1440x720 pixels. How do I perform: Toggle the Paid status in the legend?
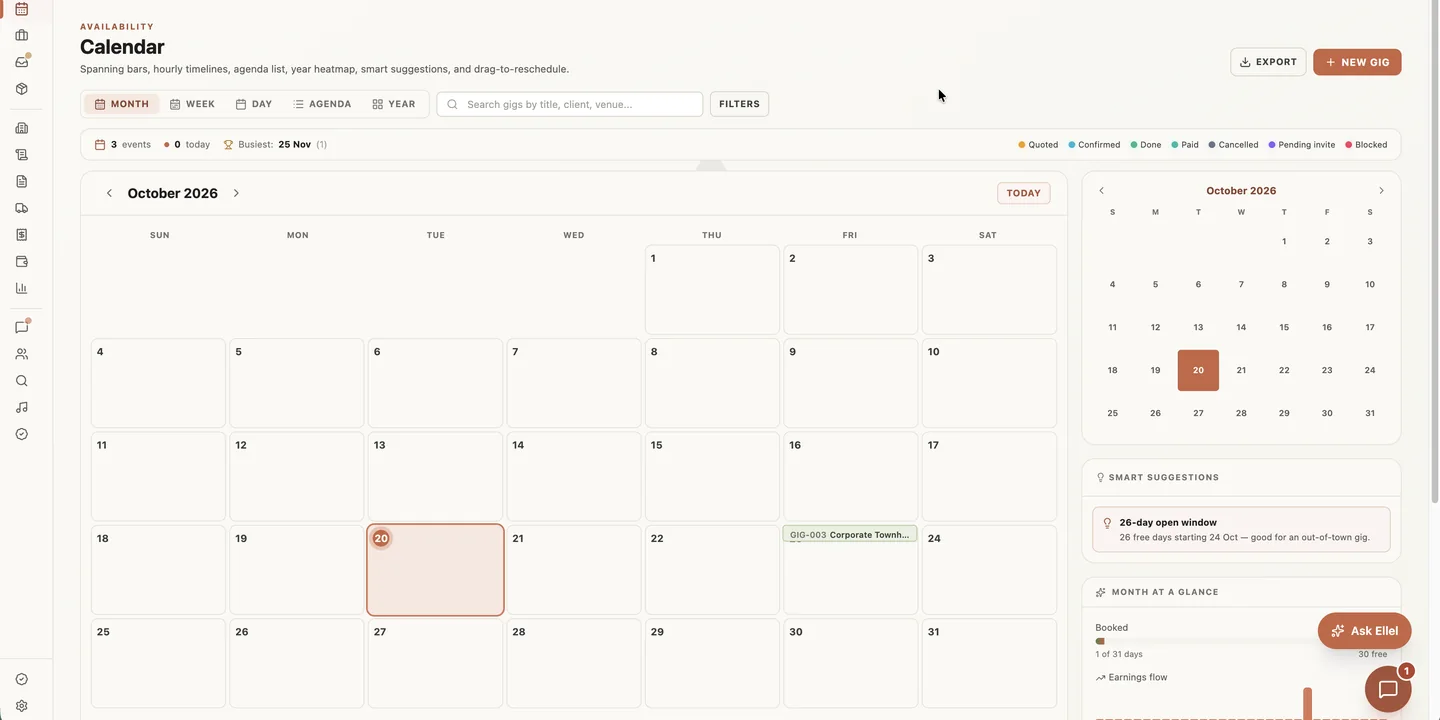click(1185, 145)
